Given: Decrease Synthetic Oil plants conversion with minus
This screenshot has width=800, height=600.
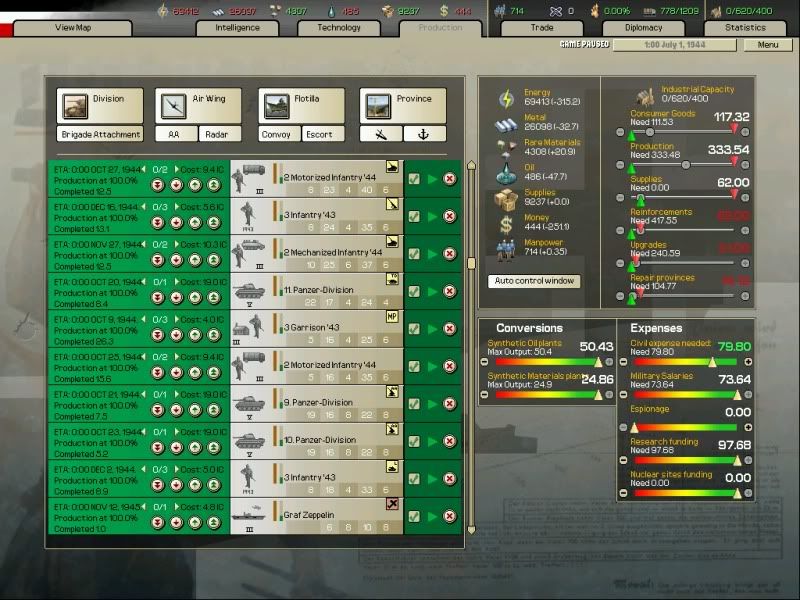Looking at the screenshot, I should (x=485, y=362).
